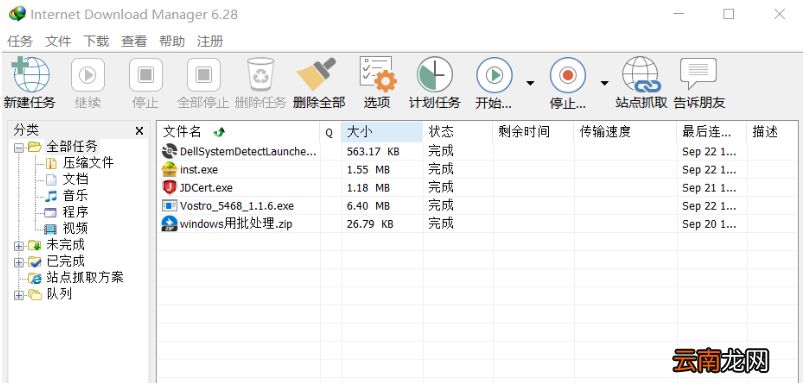The height and width of the screenshot is (389, 806).
Task: Select 程序 category
Action: (76, 212)
